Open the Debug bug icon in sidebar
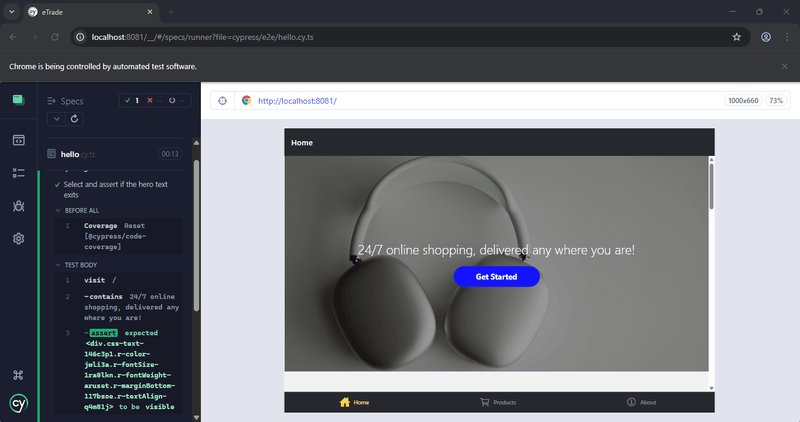Viewport: 800px width, 422px height. click(18, 206)
